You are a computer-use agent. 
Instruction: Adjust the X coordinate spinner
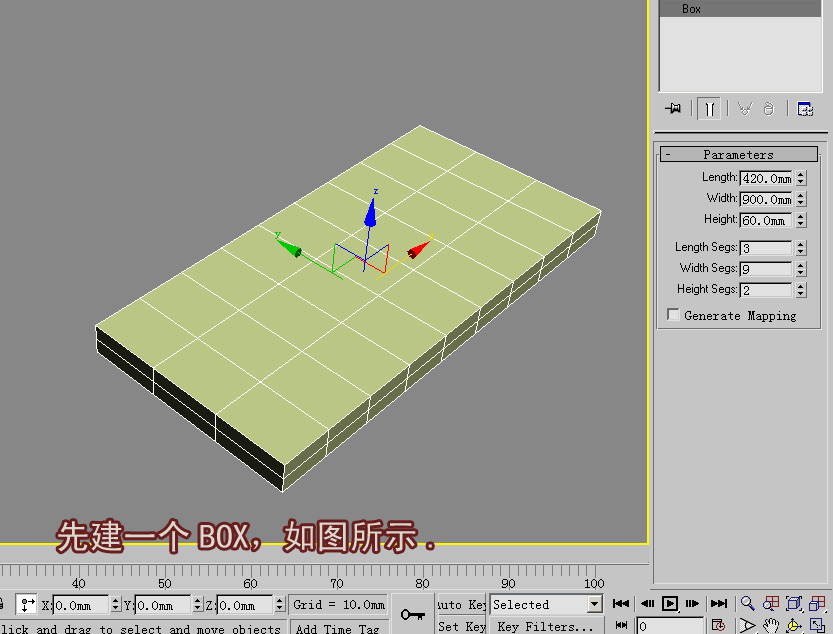tap(115, 605)
